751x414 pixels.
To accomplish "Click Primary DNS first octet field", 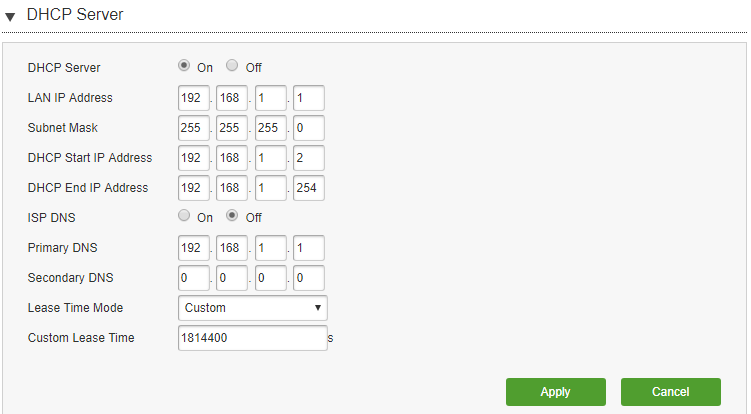I will coord(194,248).
